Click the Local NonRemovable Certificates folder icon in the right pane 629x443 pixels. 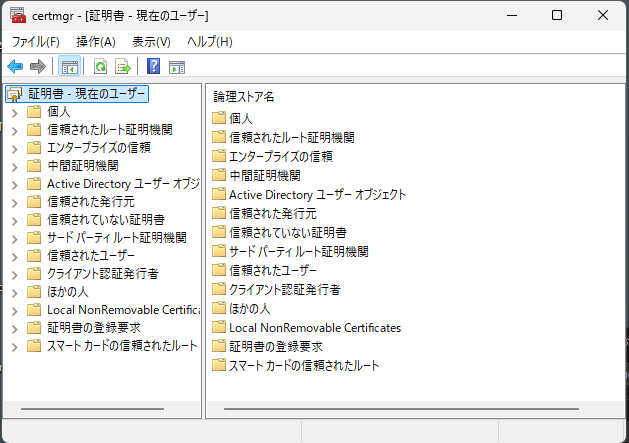tap(219, 327)
